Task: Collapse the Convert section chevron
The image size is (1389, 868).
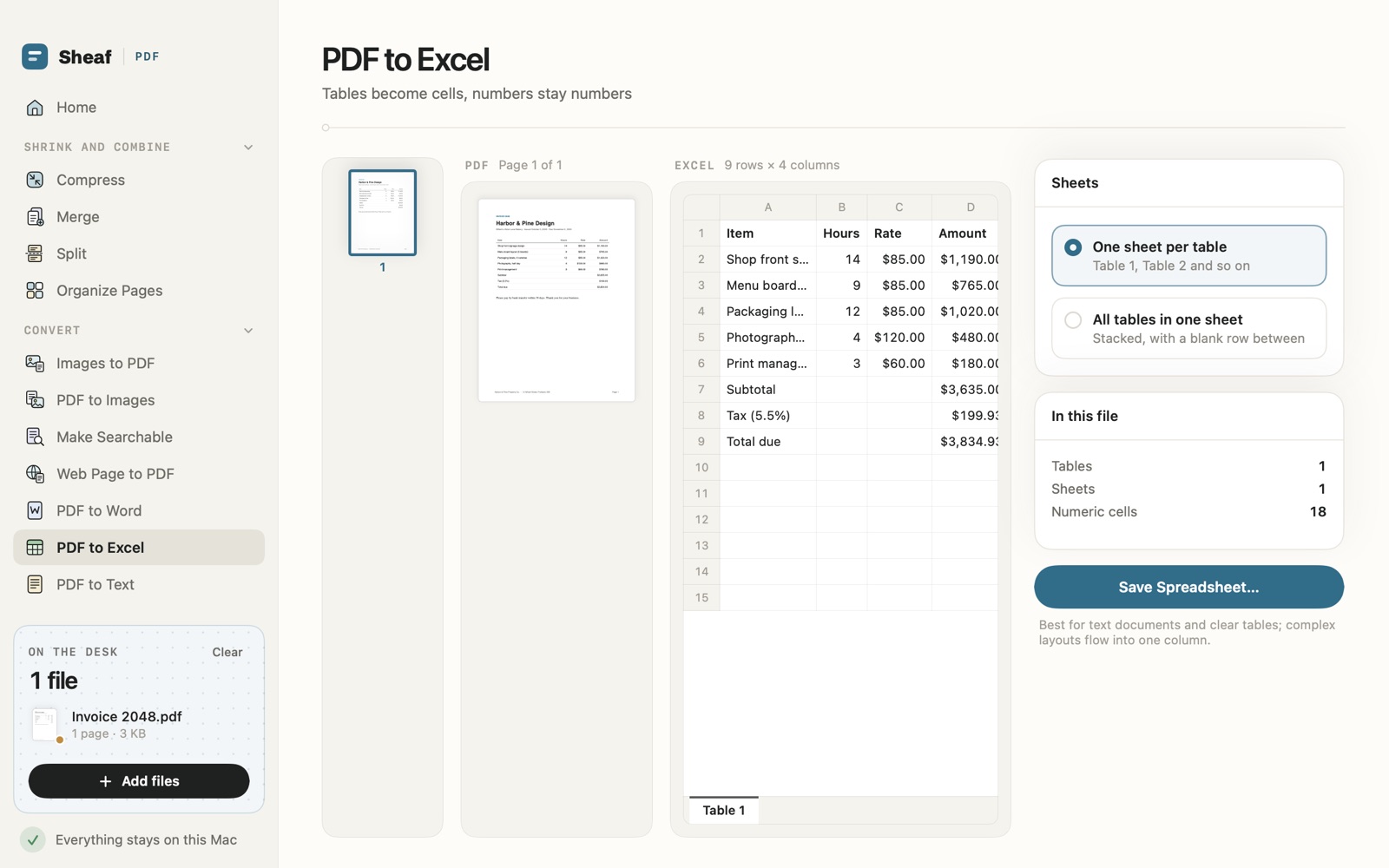Action: tap(248, 331)
